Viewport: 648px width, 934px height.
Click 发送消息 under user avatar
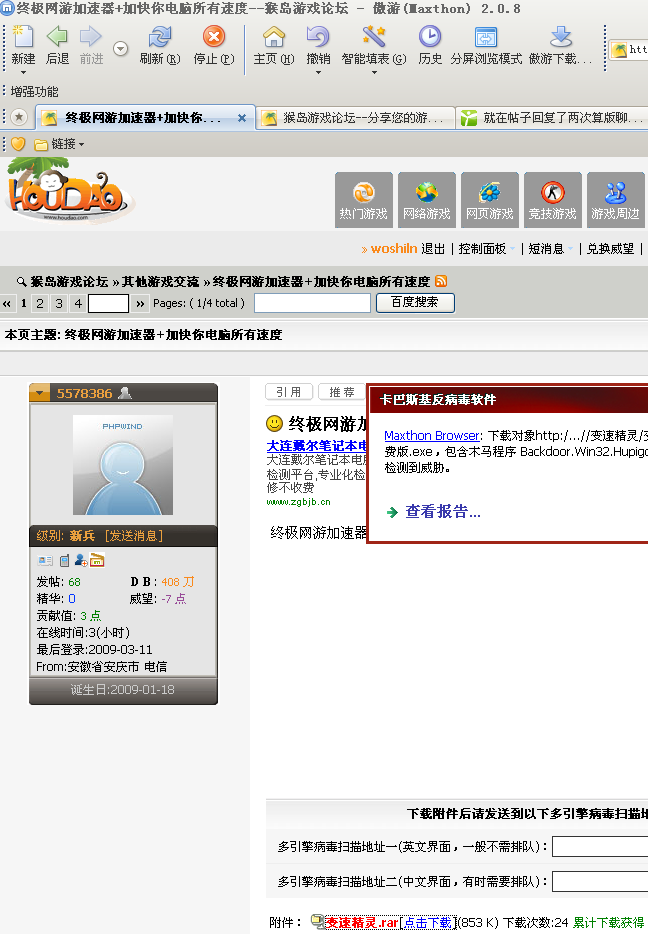click(x=133, y=536)
